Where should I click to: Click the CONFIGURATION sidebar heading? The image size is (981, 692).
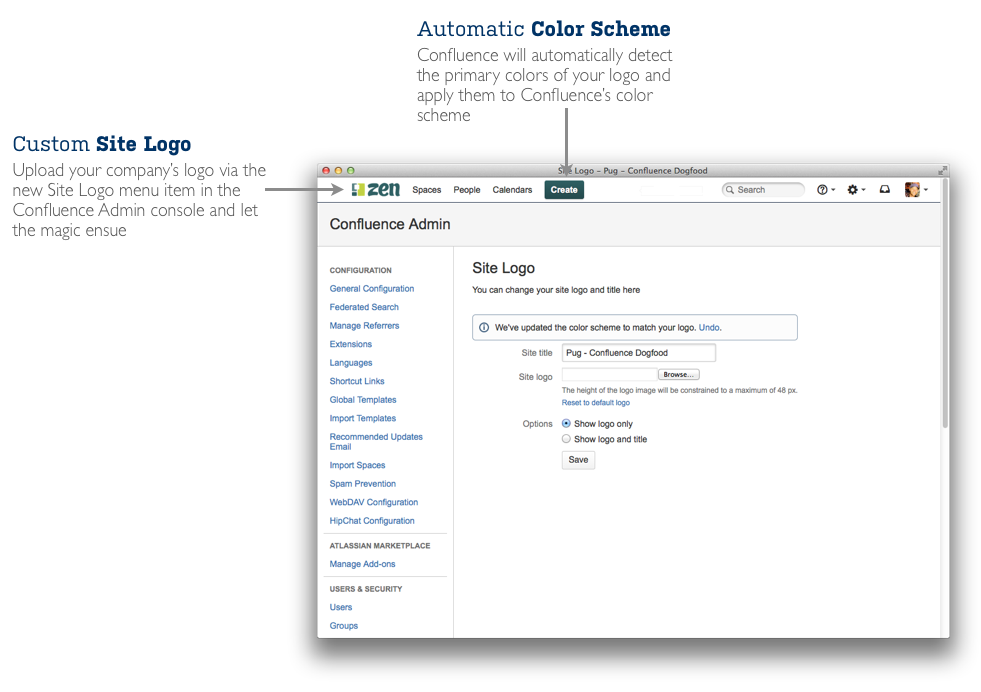click(360, 270)
